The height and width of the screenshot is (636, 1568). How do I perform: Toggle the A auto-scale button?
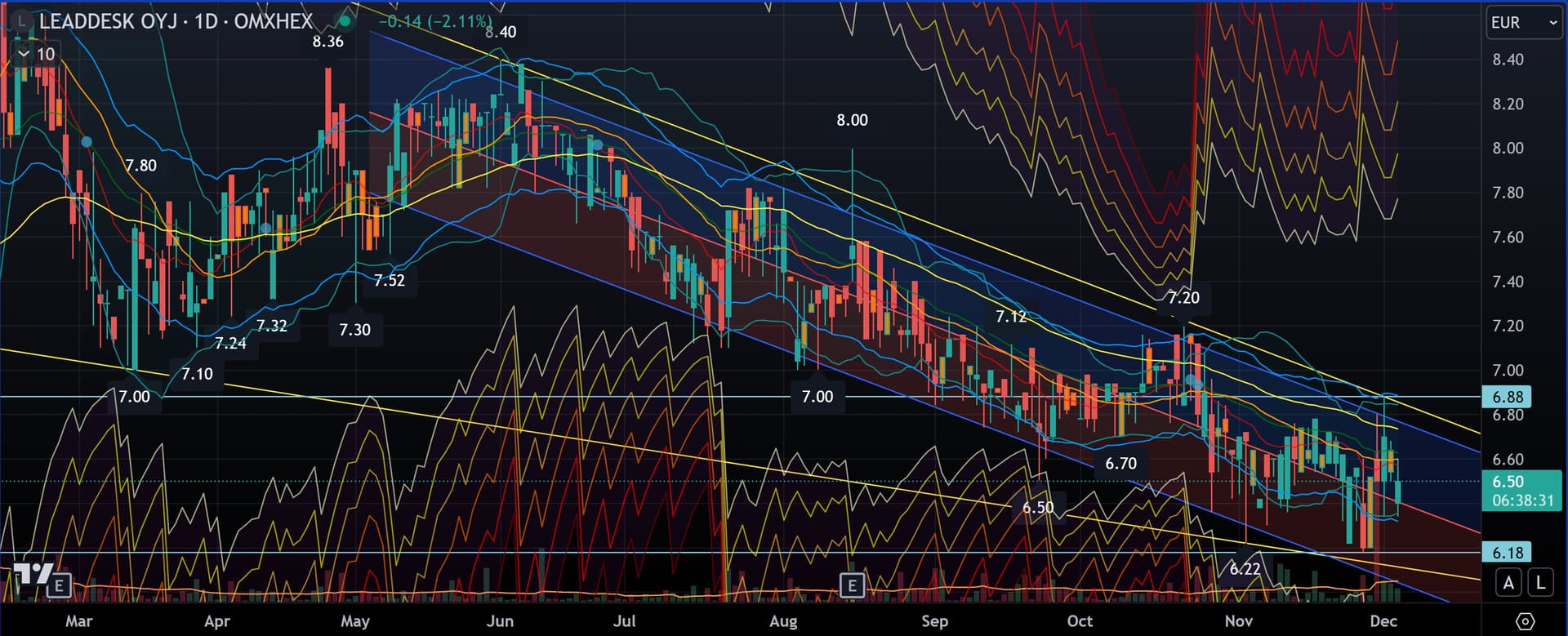(1508, 583)
